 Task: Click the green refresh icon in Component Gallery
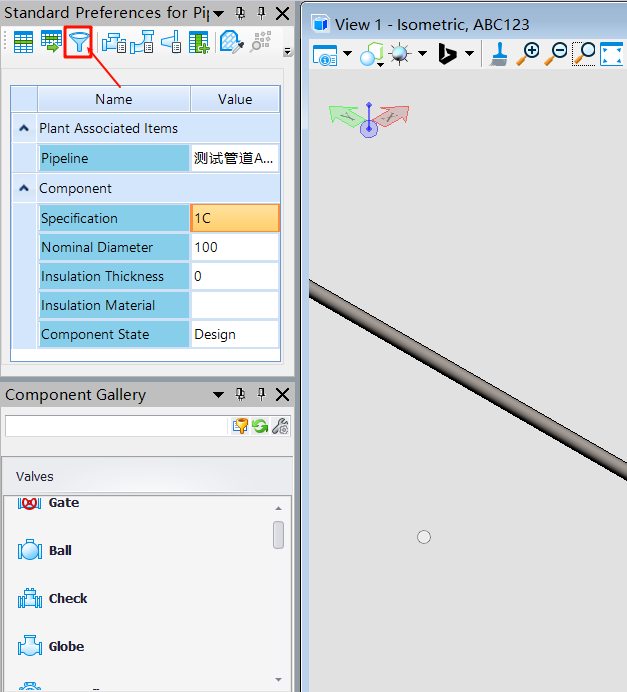point(260,426)
